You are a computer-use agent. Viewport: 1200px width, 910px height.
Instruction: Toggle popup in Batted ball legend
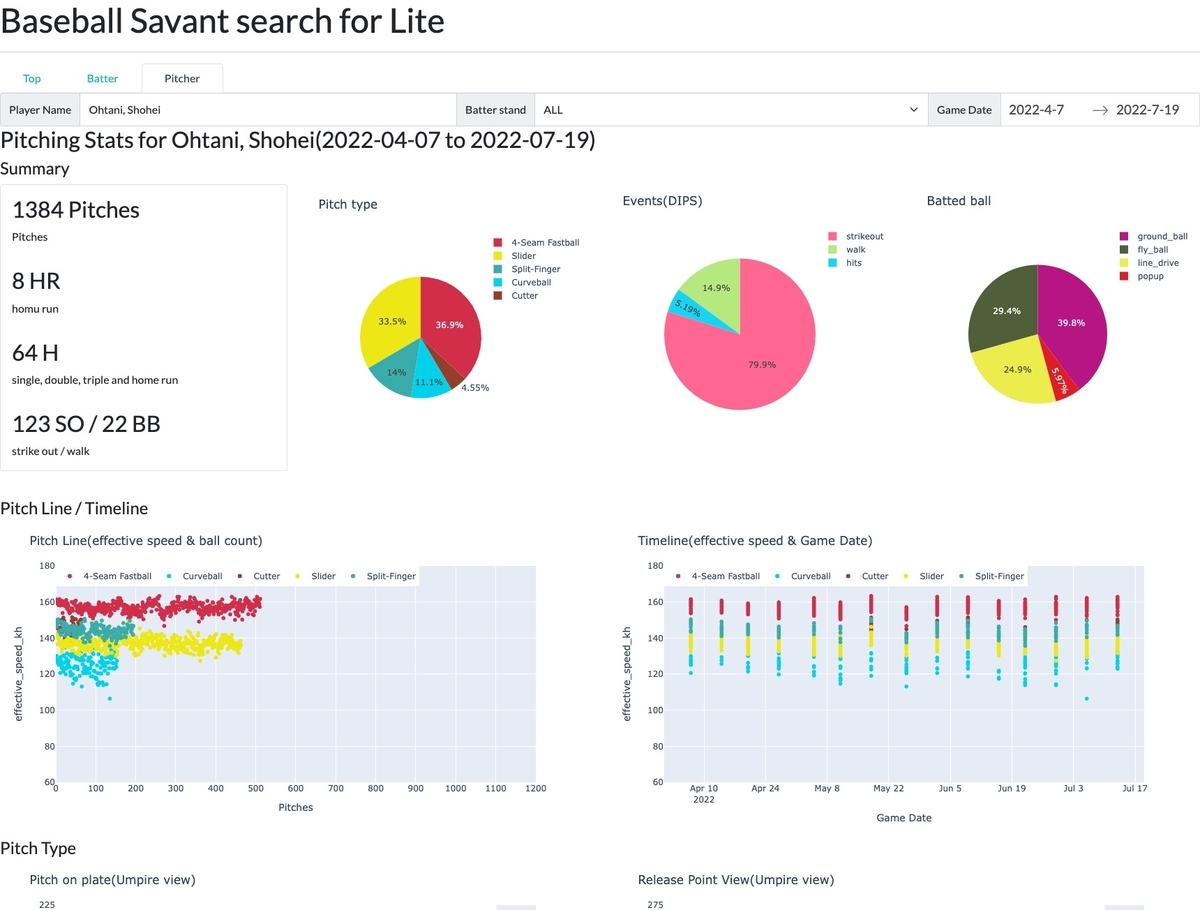[x=1142, y=276]
